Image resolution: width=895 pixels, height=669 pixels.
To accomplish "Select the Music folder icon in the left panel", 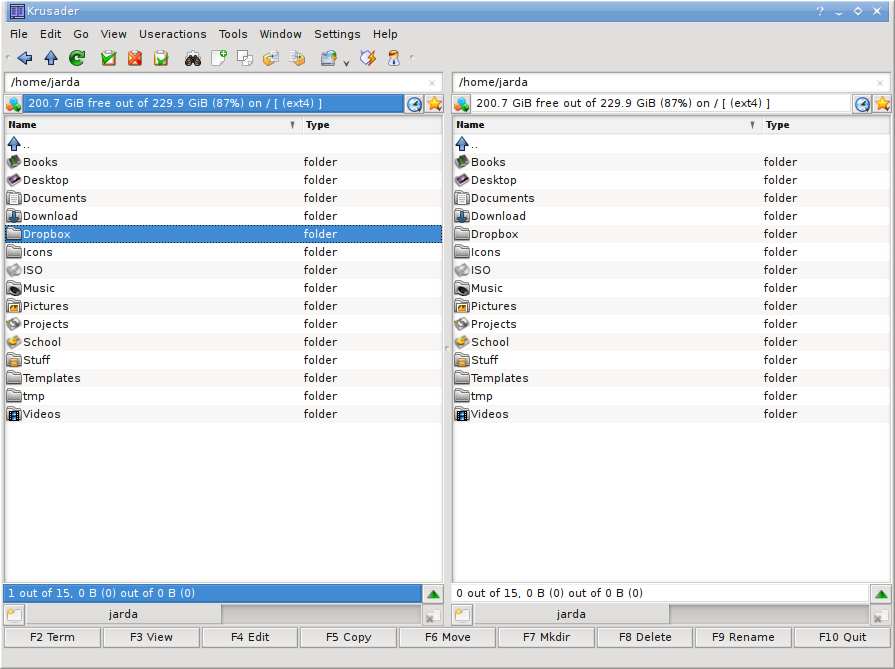I will 14,288.
